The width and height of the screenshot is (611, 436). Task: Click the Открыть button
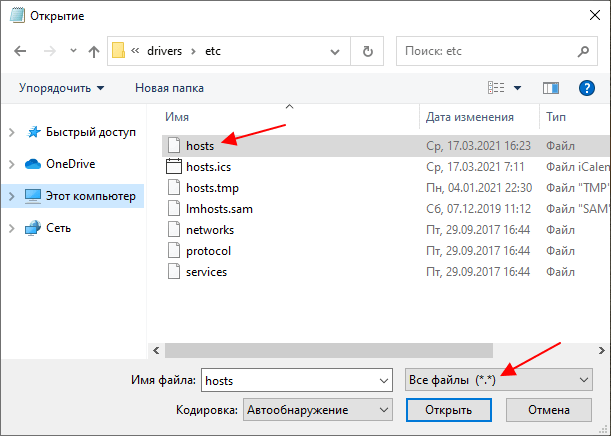449,410
